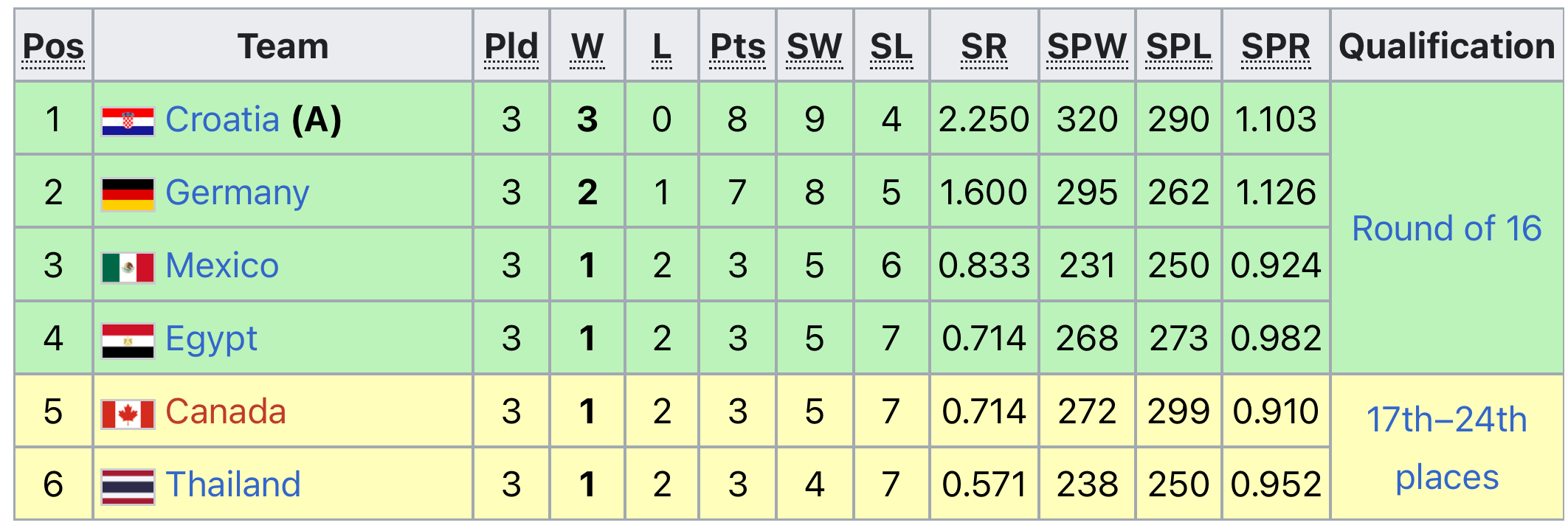Image resolution: width=1568 pixels, height=531 pixels.
Task: Click the SPW column header abbreviation
Action: pyautogui.click(x=1087, y=47)
